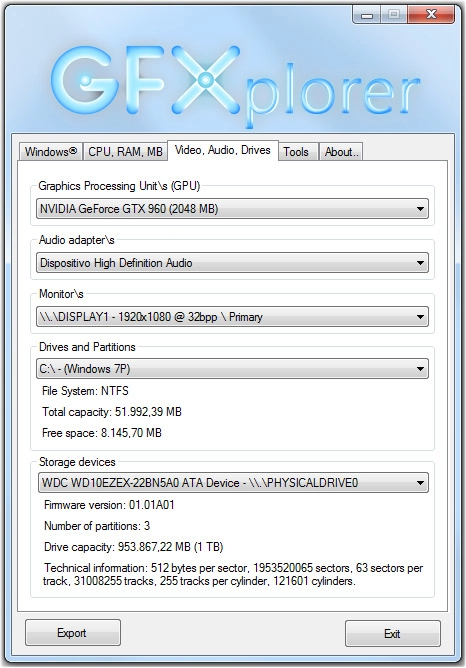Viewport: 466px width, 668px height.
Task: Expand the Storage devices dropdown
Action: 420,483
